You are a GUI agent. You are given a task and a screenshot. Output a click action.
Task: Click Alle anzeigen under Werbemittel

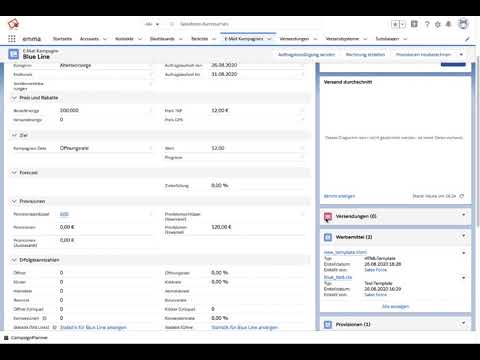(395, 306)
